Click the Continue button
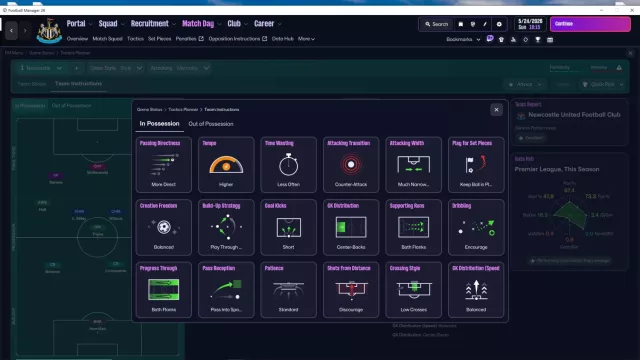The width and height of the screenshot is (640, 360). pos(590,24)
